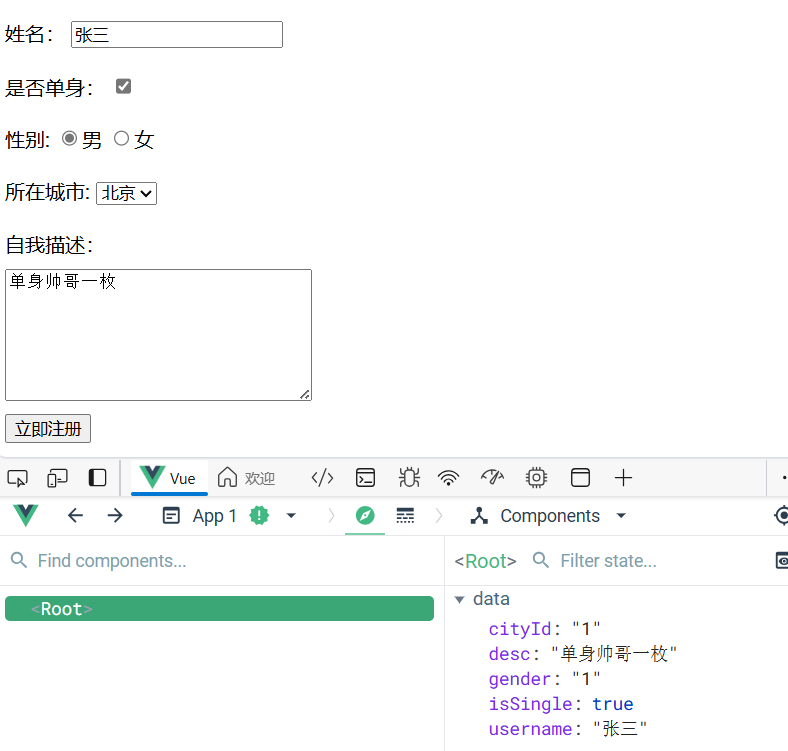Viewport: 788px width, 751px height.
Task: Click the textarea resize handle corner
Action: tap(305, 395)
